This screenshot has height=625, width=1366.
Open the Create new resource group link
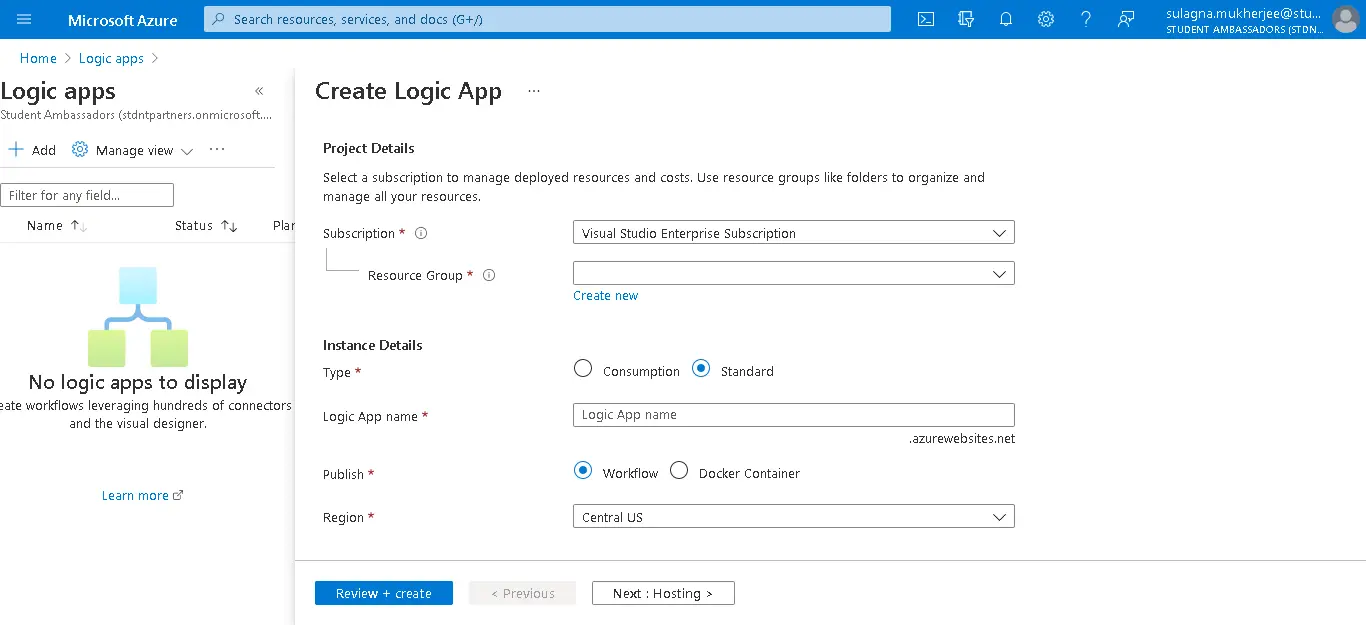click(x=605, y=295)
